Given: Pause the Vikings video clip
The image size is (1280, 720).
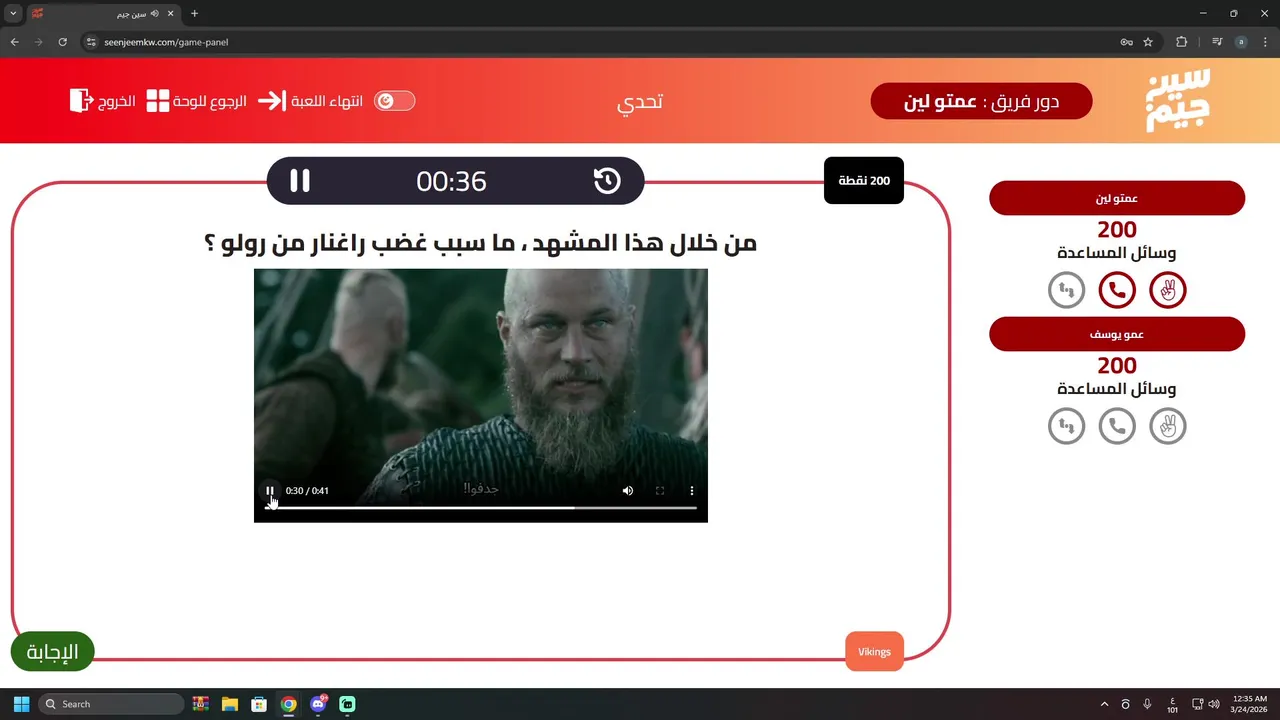Looking at the screenshot, I should (x=270, y=491).
